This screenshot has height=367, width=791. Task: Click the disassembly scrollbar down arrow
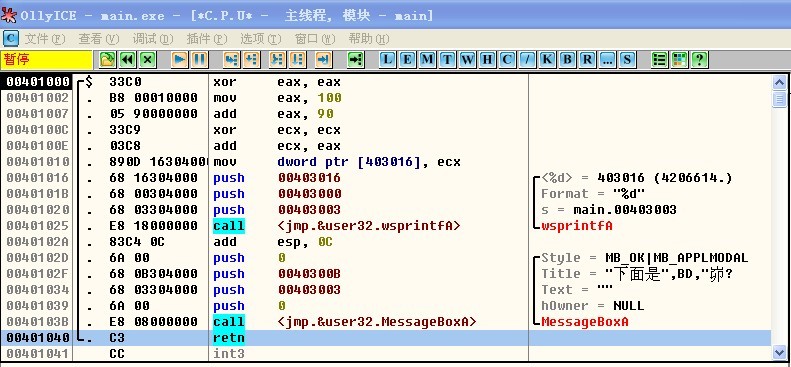click(779, 351)
